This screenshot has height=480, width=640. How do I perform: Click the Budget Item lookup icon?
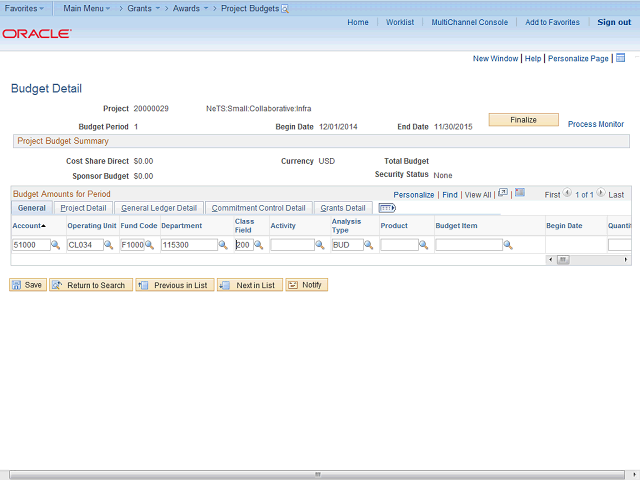coord(508,245)
